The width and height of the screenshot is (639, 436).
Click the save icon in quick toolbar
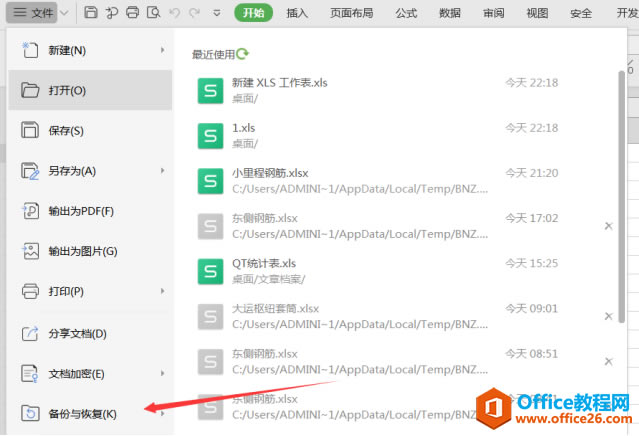click(x=90, y=13)
